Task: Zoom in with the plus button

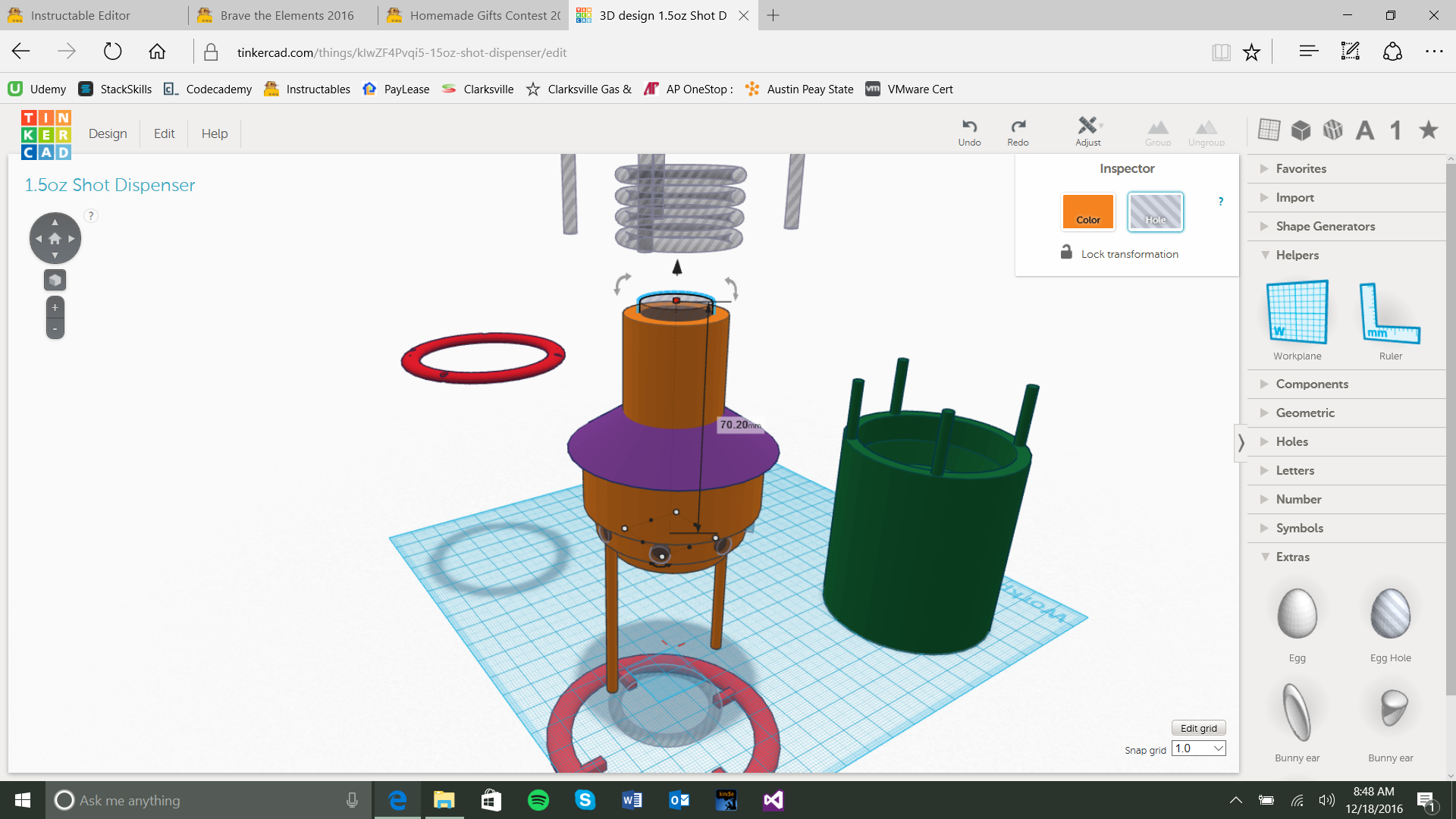Action: (x=55, y=307)
